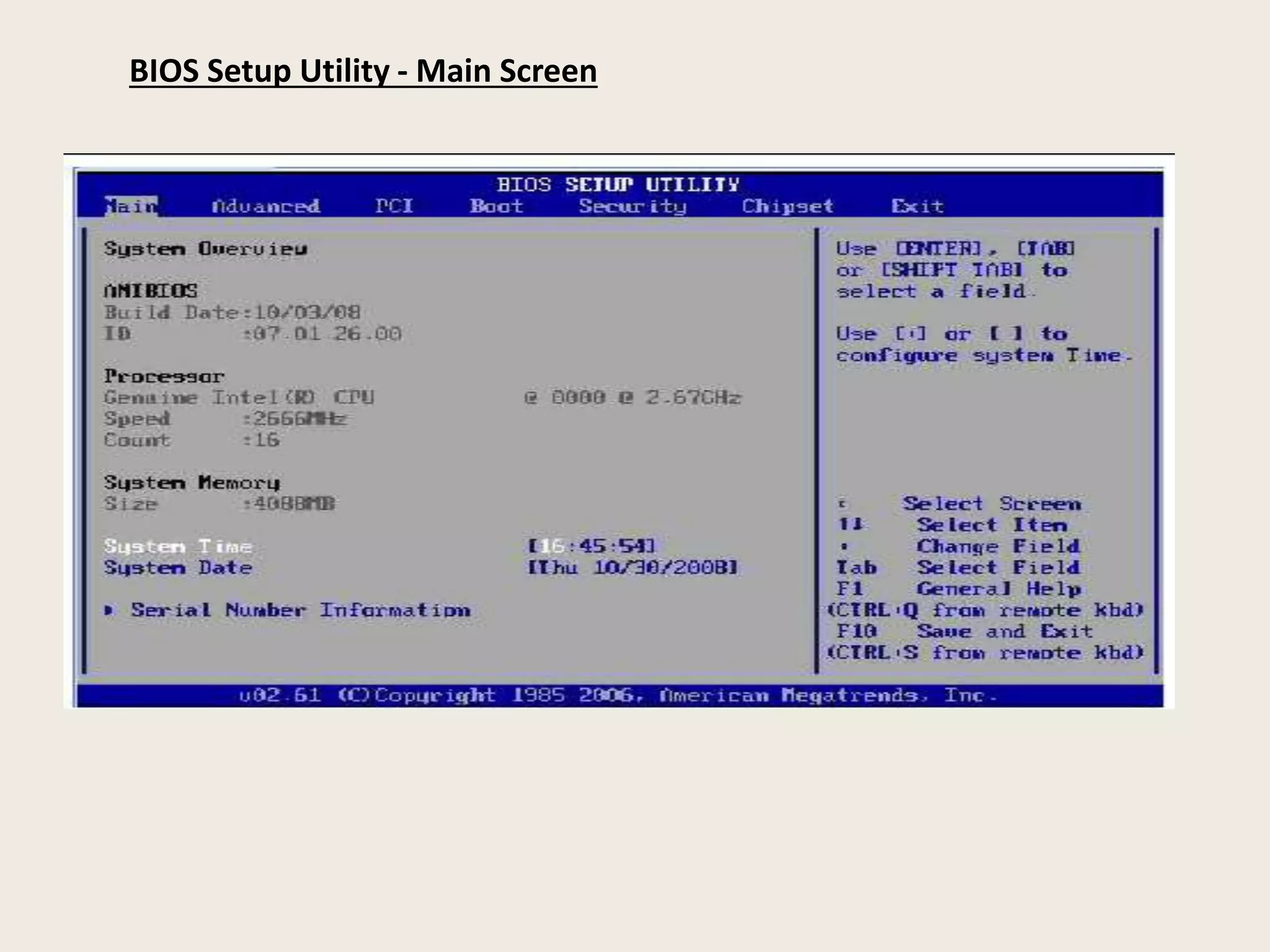Click the Select Item help line
This screenshot has width=1270, height=952.
tap(952, 525)
